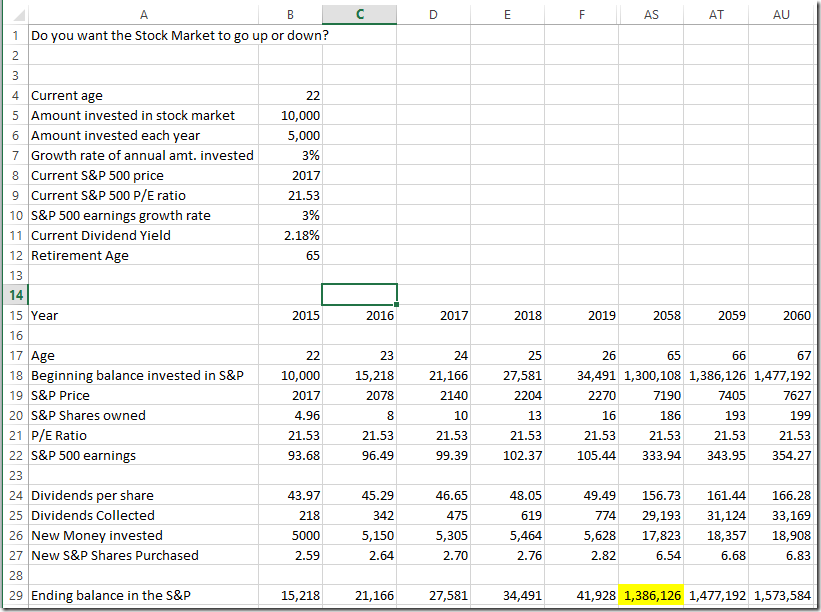Screen dimensions: 821x612
Task: Select row header 29
Action: coord(16,595)
